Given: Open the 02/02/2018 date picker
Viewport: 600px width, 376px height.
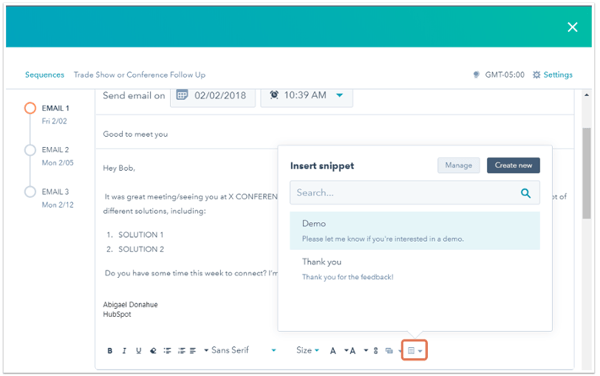Looking at the screenshot, I should tap(213, 95).
